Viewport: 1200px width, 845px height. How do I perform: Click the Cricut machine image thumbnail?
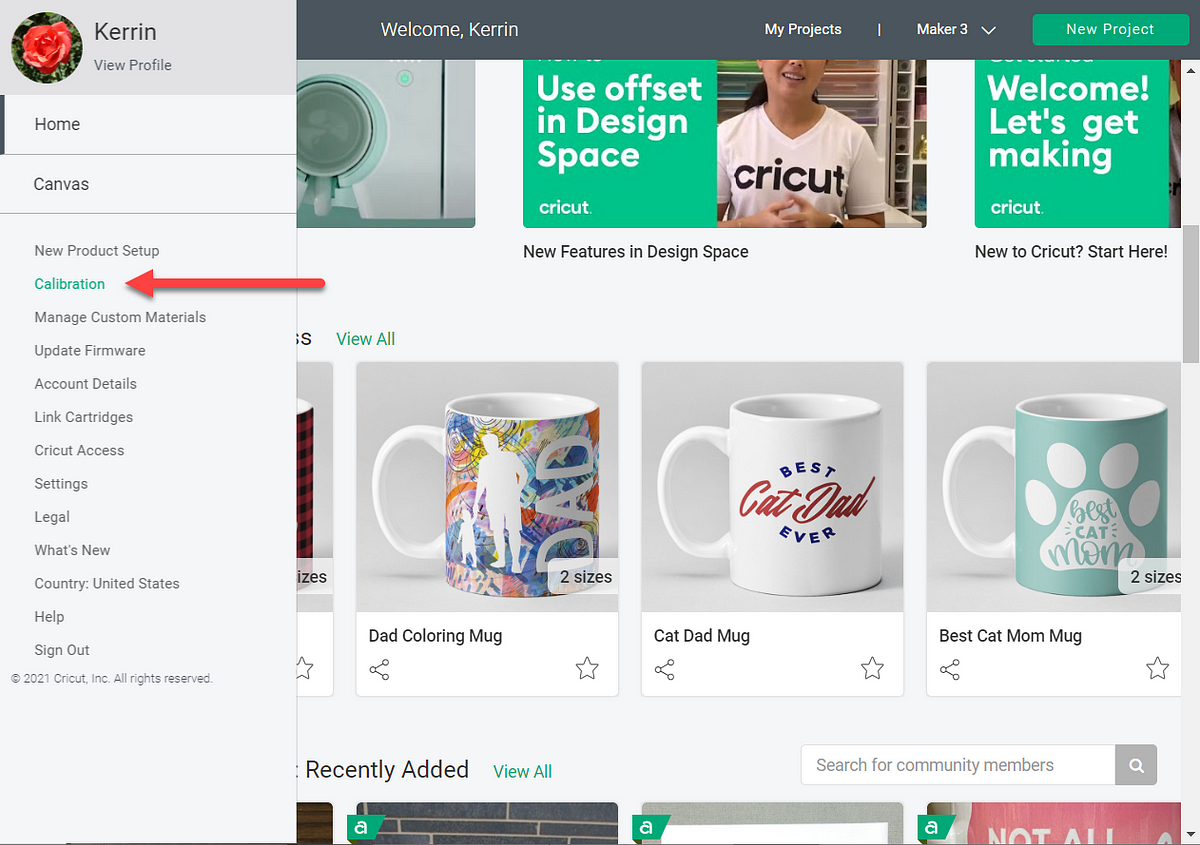click(x=386, y=143)
